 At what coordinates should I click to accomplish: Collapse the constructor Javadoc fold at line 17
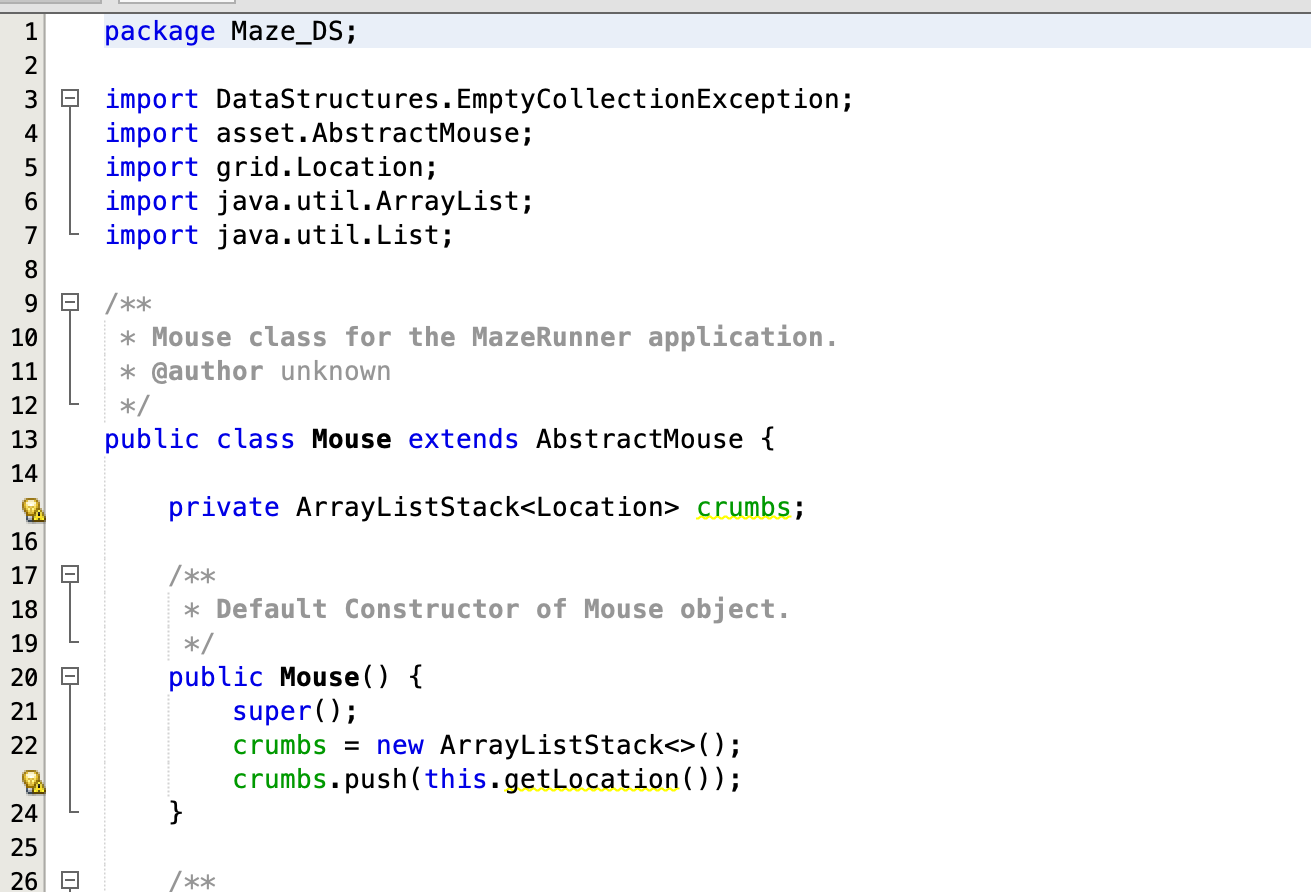coord(69,574)
